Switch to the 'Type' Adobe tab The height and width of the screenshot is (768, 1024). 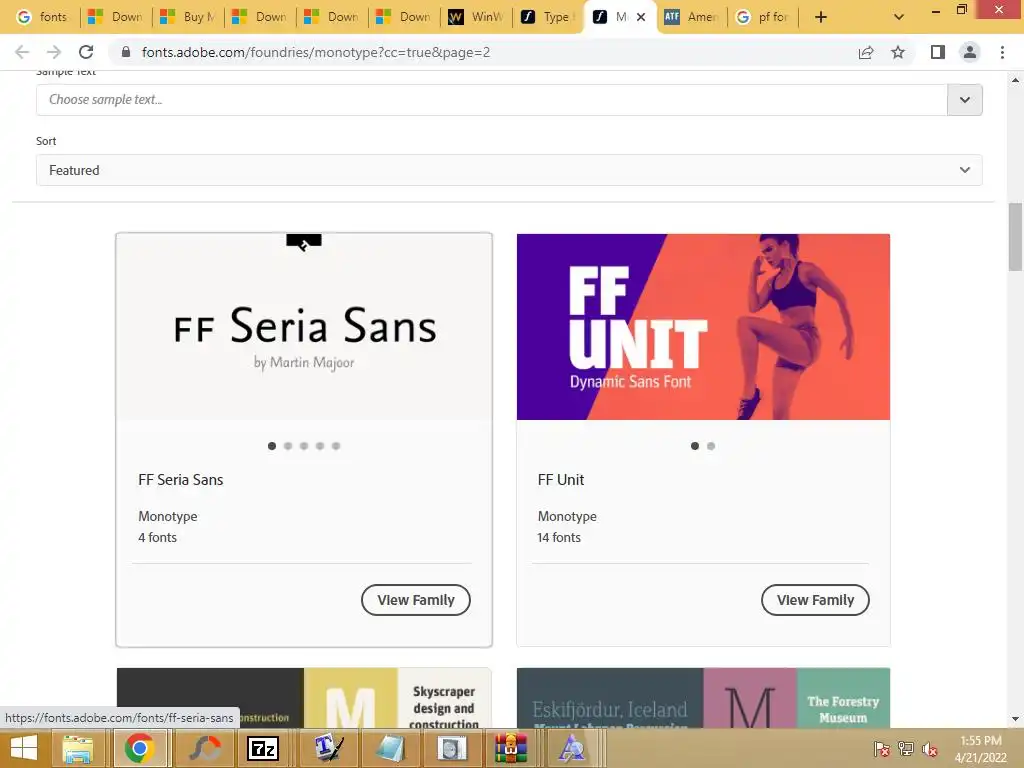click(x=549, y=17)
